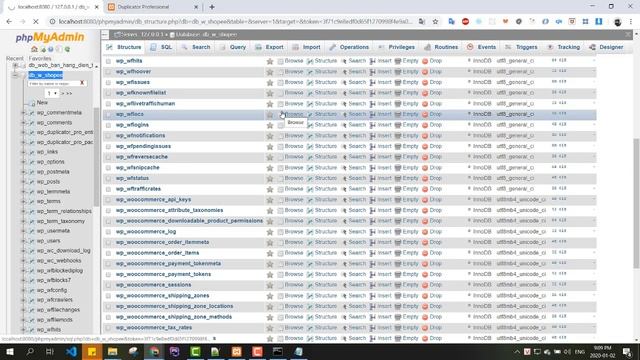Expand wp_posts tree node

[23, 182]
